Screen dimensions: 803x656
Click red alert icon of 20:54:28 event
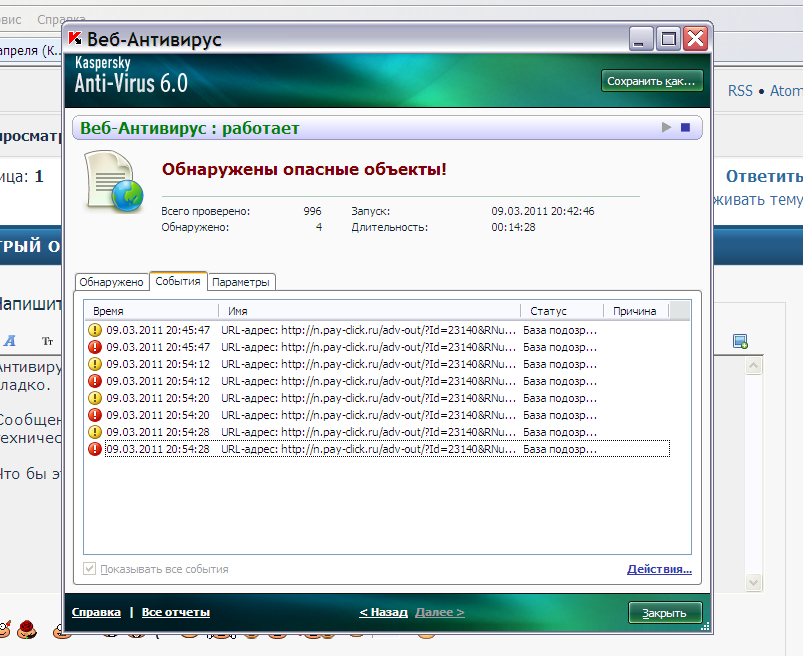[x=95, y=449]
